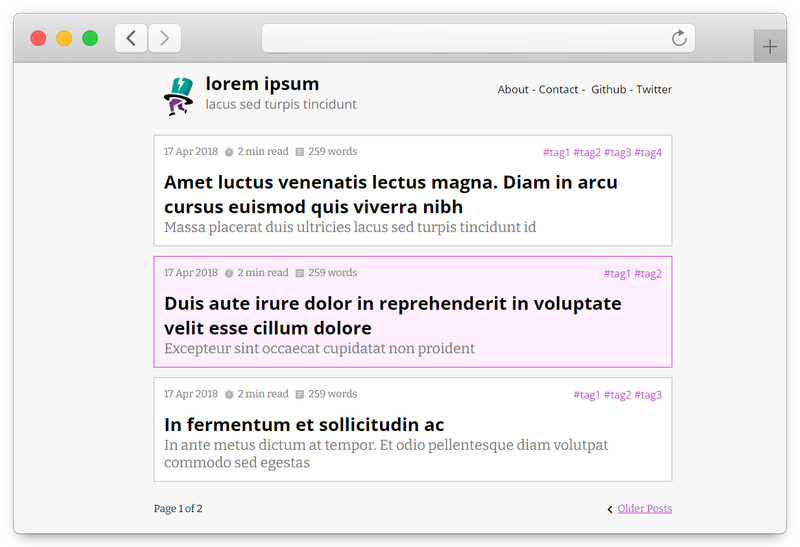Click the lorem ipsum site title
Image resolution: width=800 pixels, height=547 pixels.
pyautogui.click(x=262, y=84)
